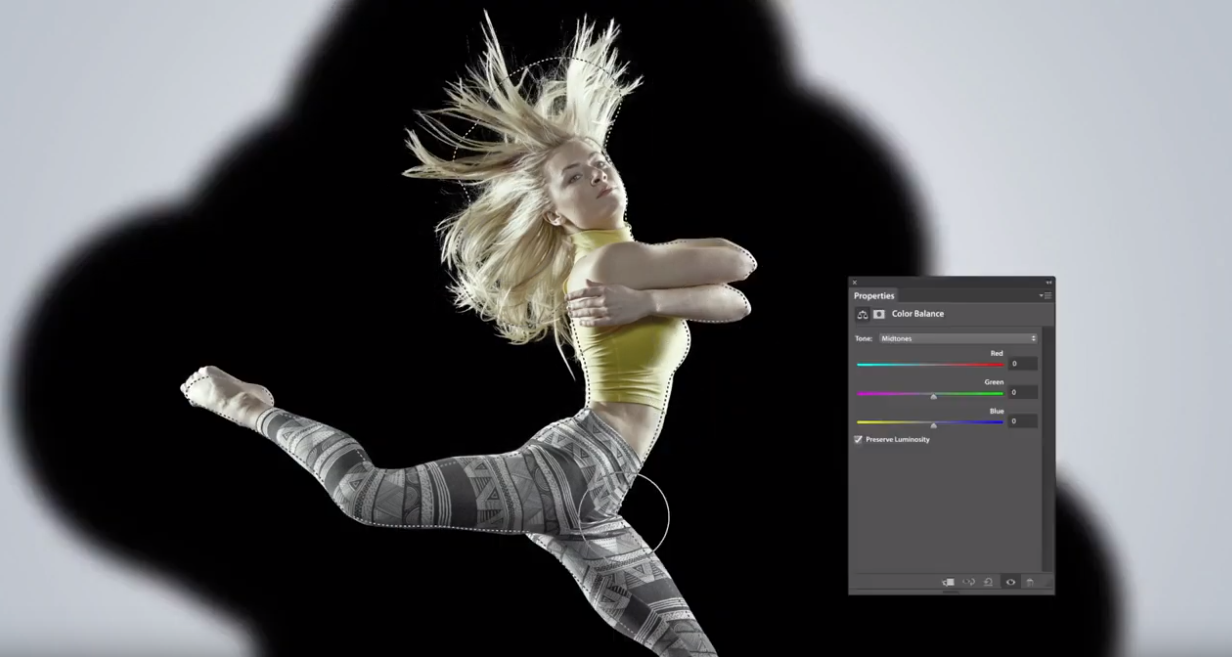The height and width of the screenshot is (657, 1232).
Task: Click the 'Red' slider label
Action: (997, 353)
